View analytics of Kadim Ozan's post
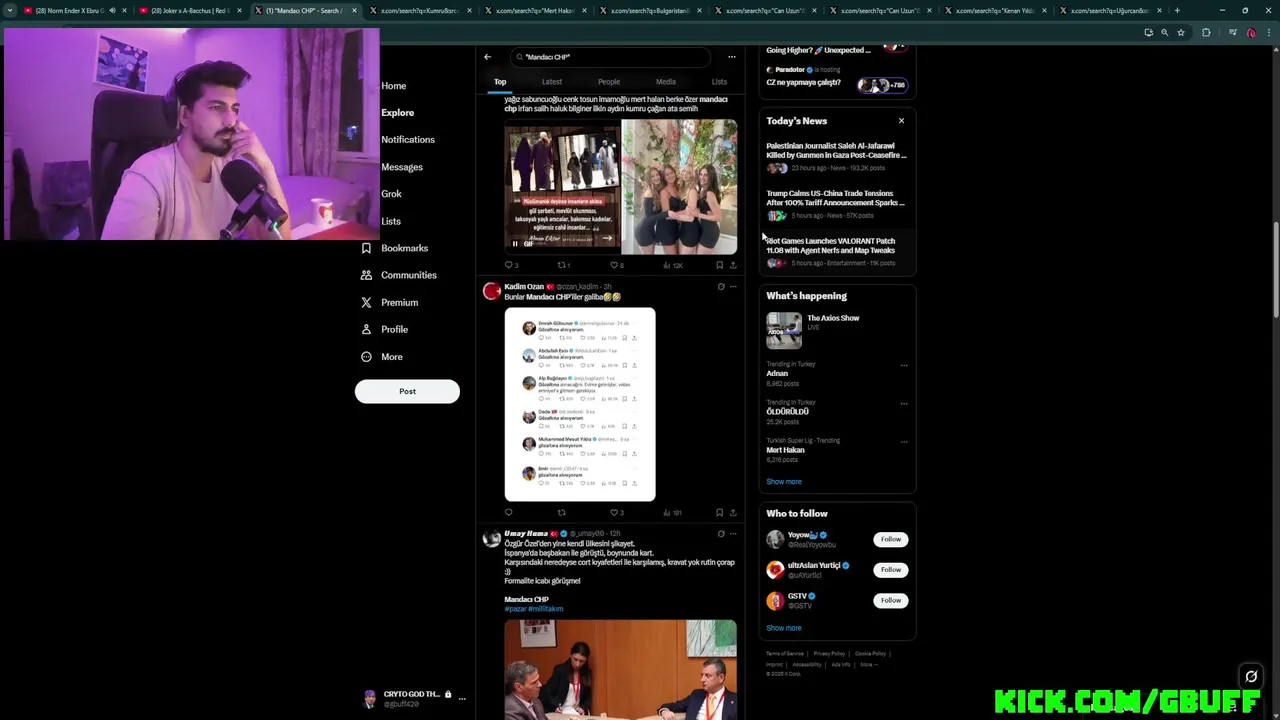The height and width of the screenshot is (720, 1280). tap(673, 512)
